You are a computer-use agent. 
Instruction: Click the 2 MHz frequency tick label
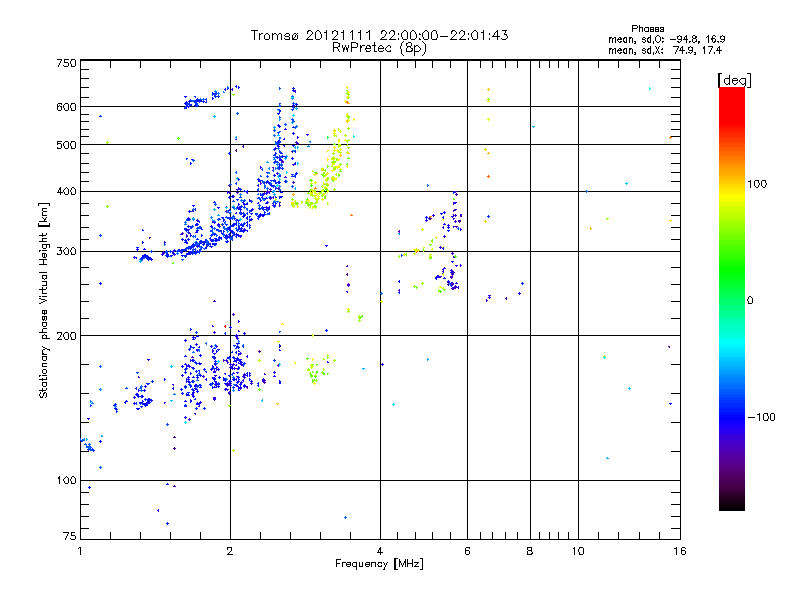point(230,551)
